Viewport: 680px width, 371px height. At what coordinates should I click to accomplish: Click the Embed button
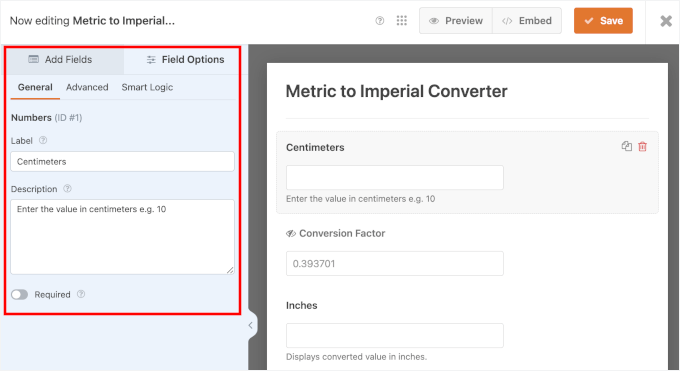pos(527,21)
